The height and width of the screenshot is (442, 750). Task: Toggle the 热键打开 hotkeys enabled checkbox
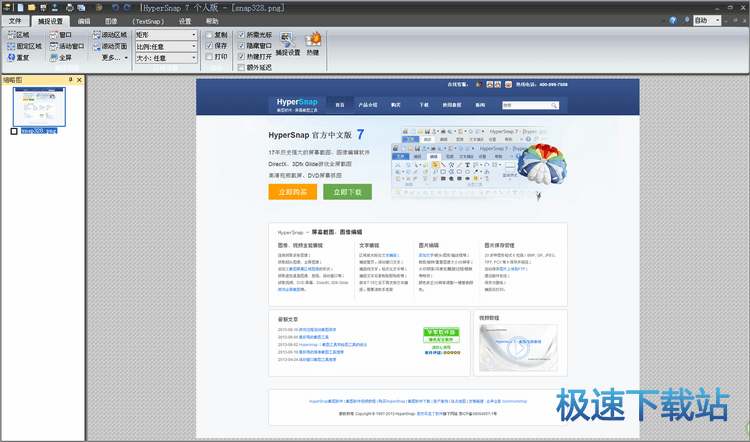241,56
